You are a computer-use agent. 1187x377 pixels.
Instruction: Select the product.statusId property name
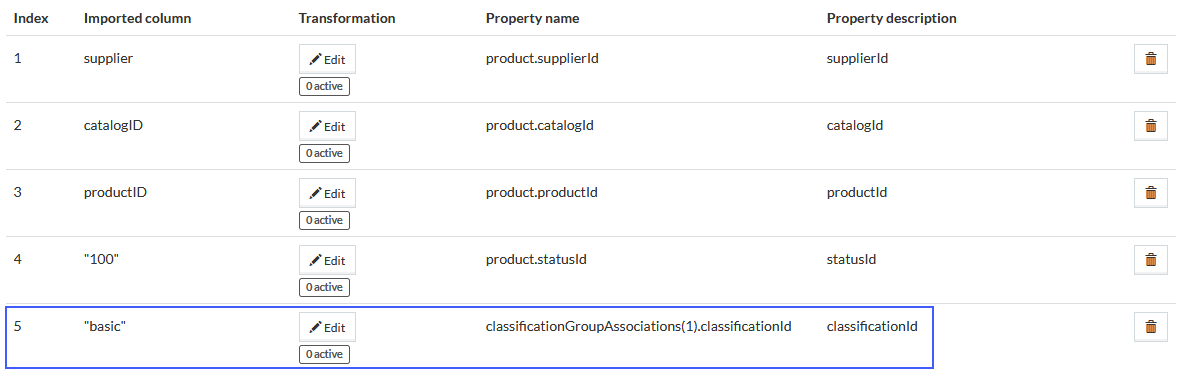(537, 260)
